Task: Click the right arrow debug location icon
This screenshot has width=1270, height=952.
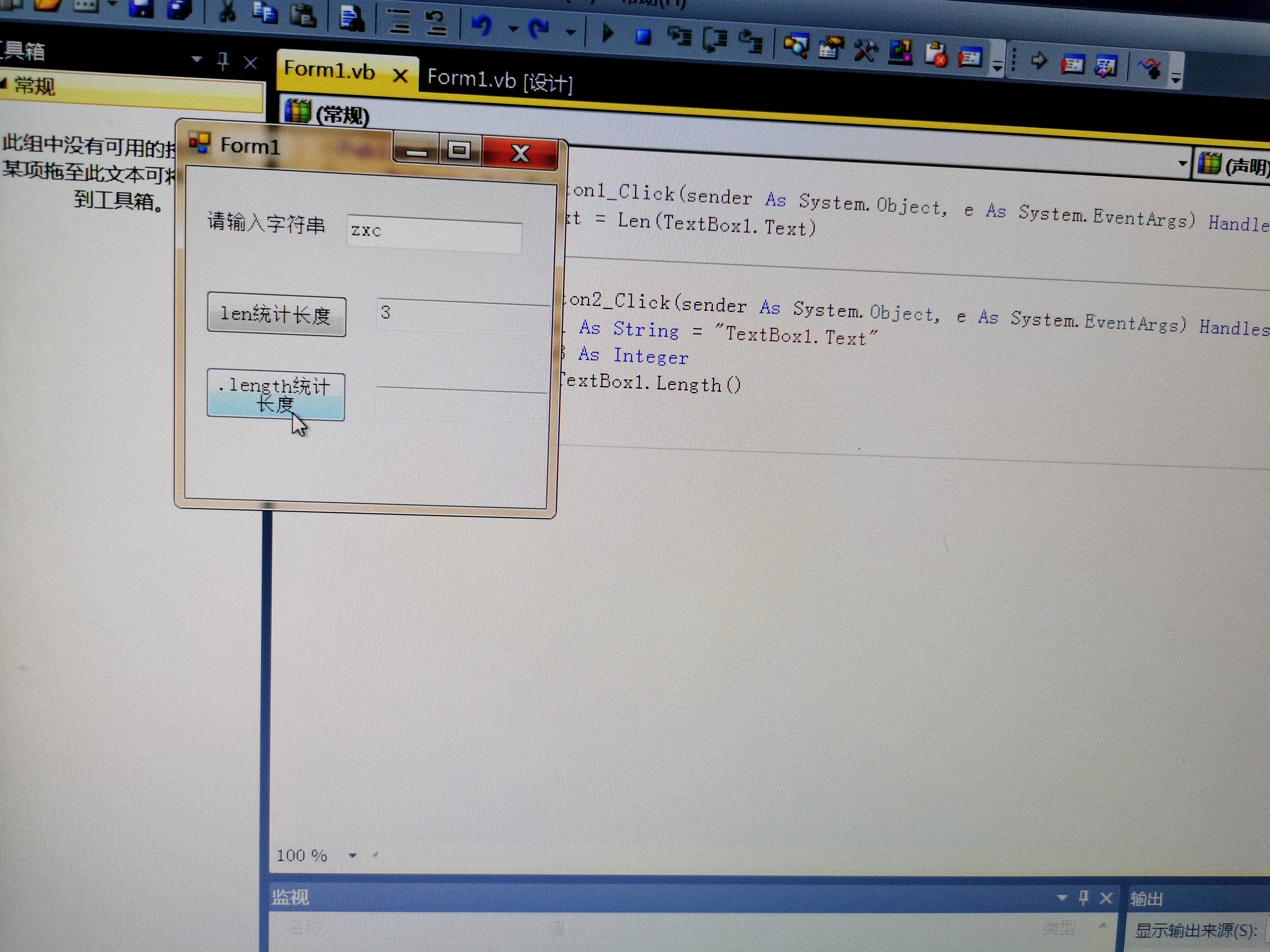Action: coord(1038,60)
